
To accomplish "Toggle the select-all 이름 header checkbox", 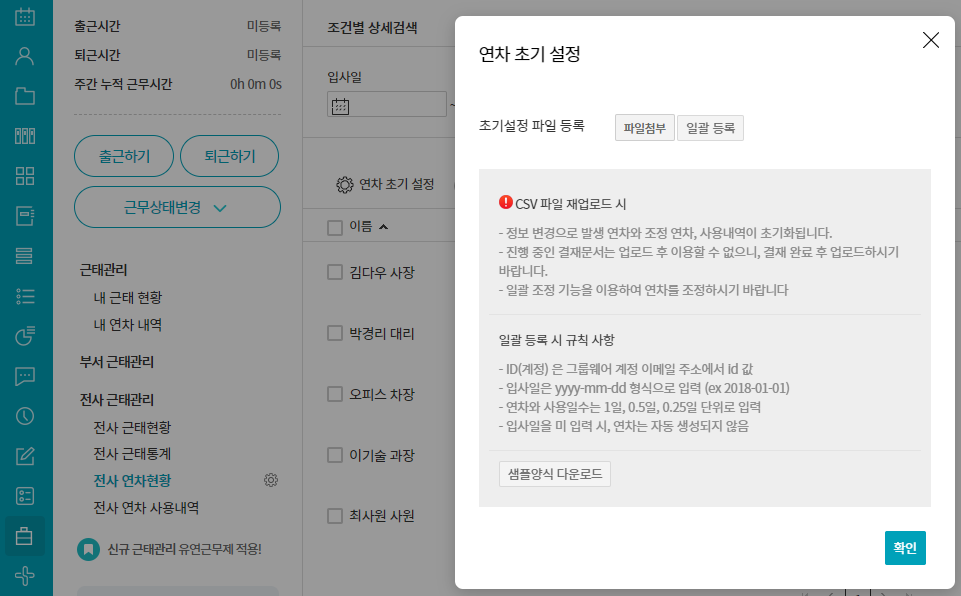I will pyautogui.click(x=335, y=227).
